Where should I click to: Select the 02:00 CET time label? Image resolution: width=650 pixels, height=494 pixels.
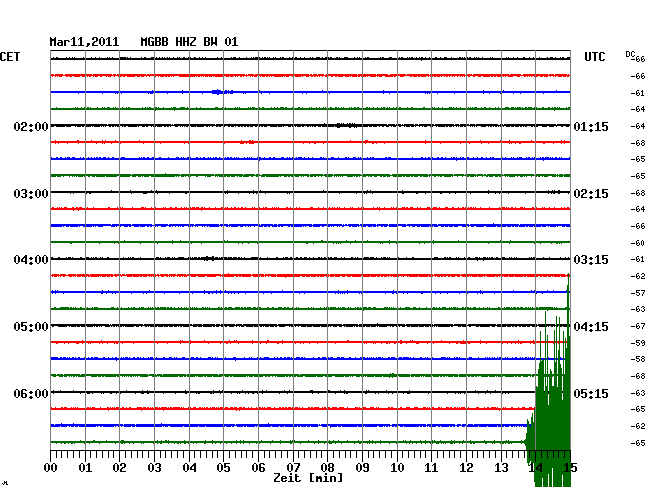click(x=31, y=126)
